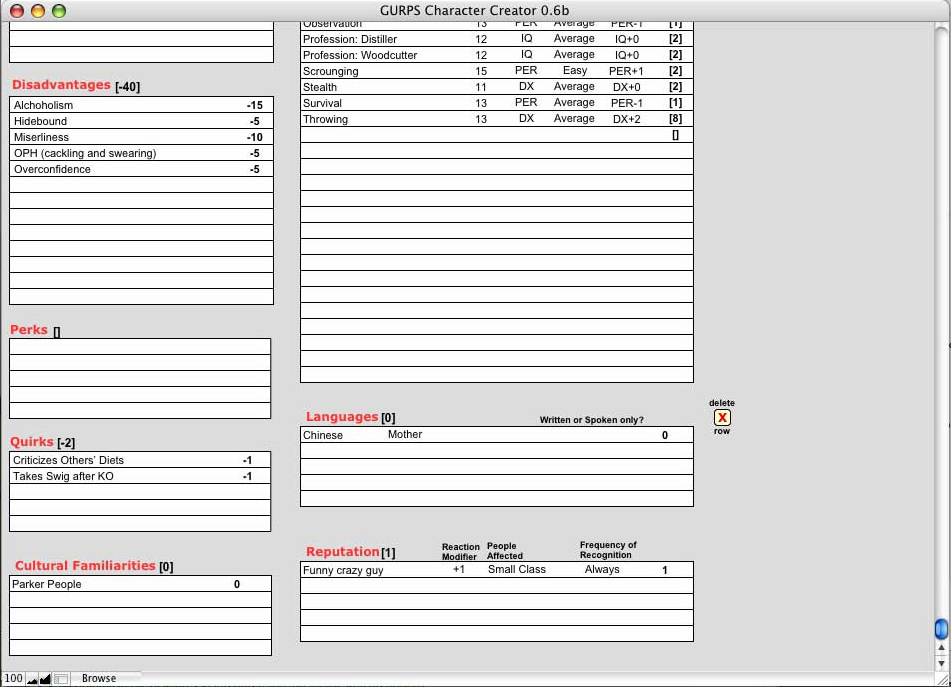Click the Parker People cultural familiarity
Viewport: 951px width, 687px height.
click(47, 584)
